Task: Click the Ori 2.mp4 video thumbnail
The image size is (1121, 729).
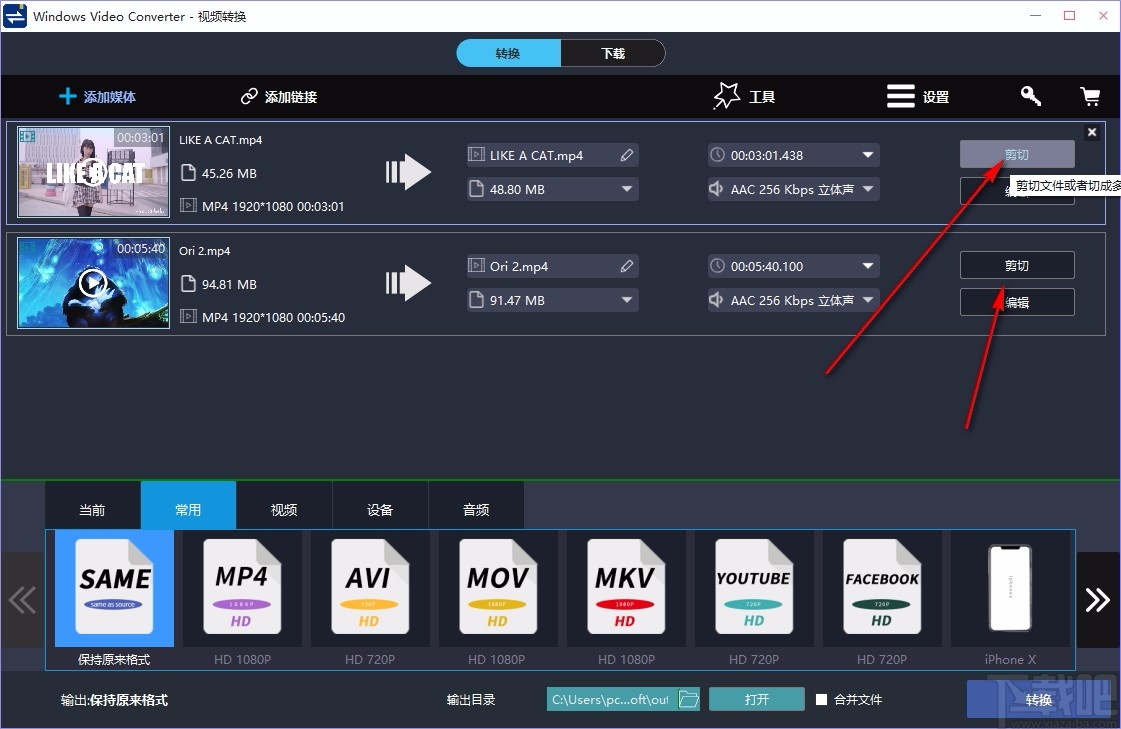Action: tap(92, 283)
